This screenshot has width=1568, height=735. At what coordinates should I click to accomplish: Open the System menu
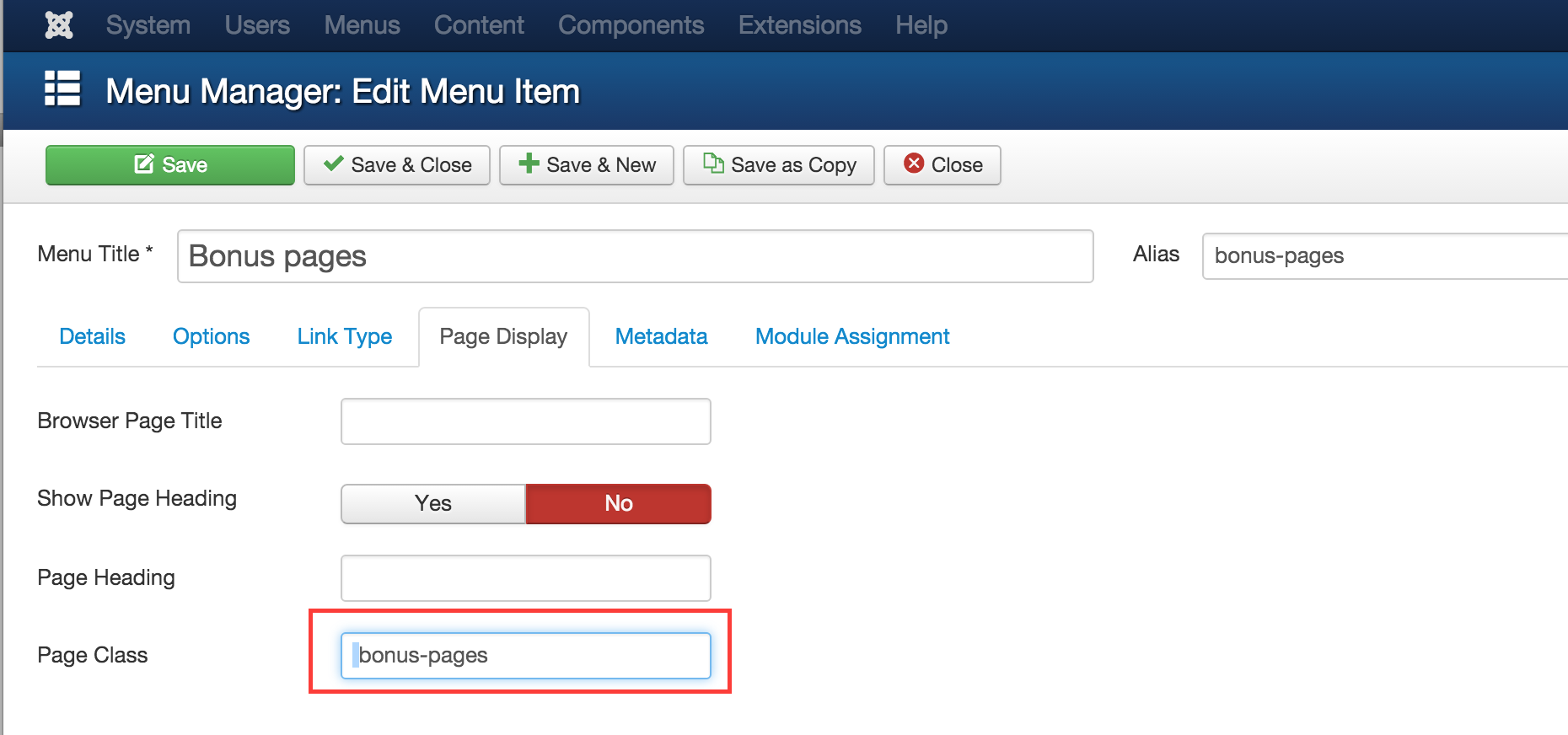[148, 25]
